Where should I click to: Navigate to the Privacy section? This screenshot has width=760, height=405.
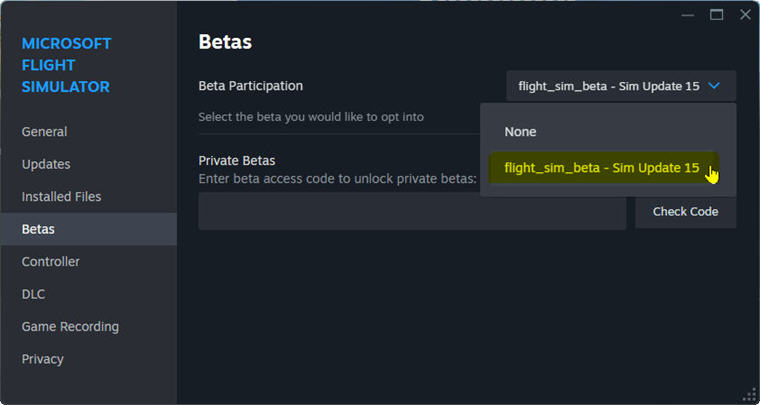click(x=43, y=359)
